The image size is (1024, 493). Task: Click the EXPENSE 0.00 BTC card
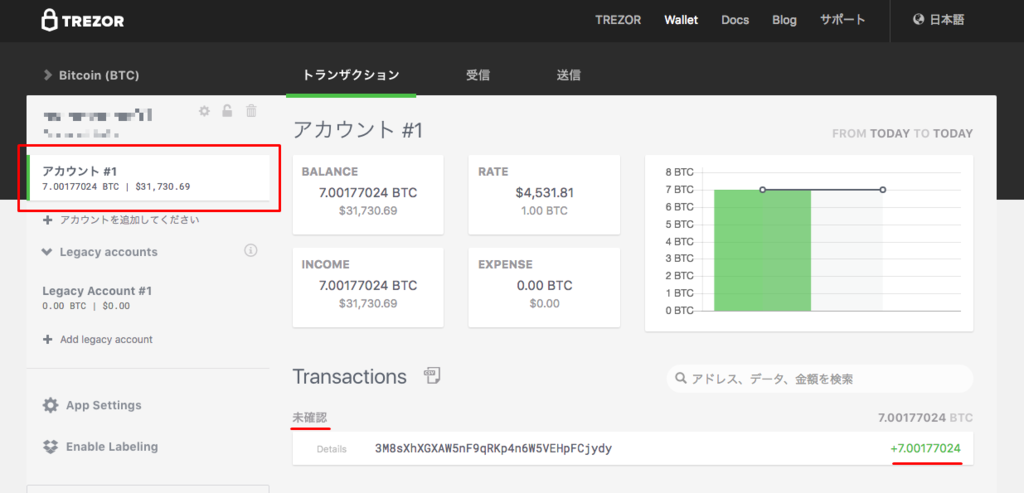(544, 287)
